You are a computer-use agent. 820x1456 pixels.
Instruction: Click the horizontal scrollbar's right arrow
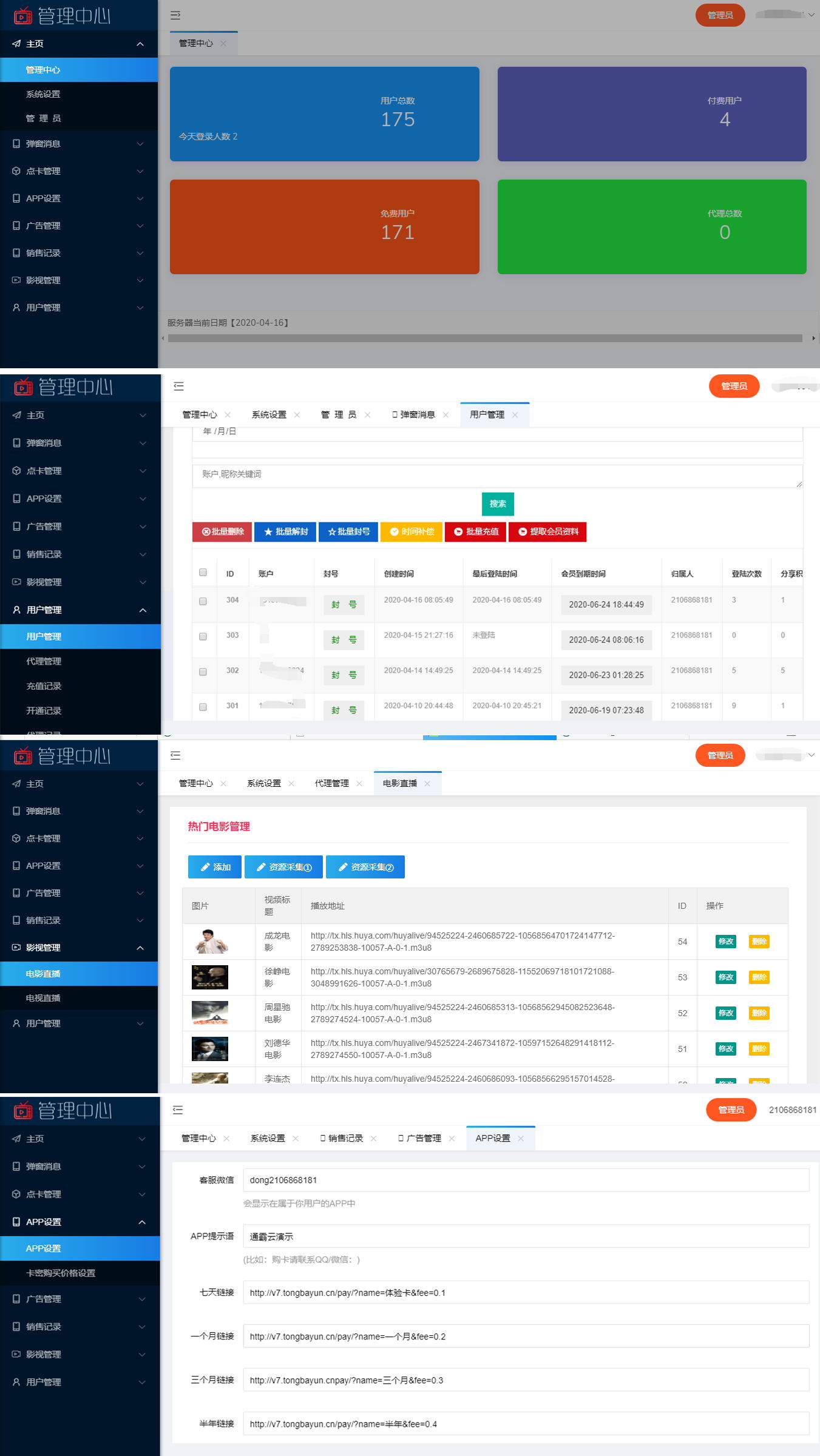(813, 338)
